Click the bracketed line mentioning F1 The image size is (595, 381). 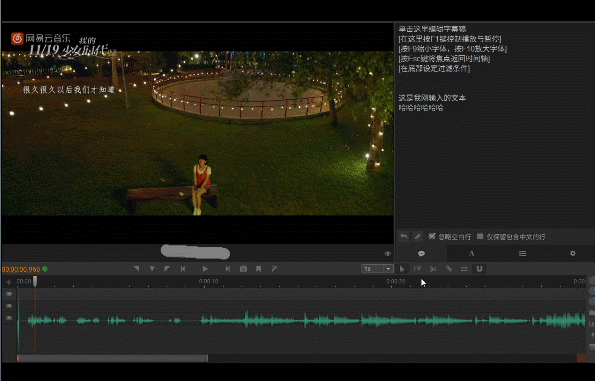(450, 39)
